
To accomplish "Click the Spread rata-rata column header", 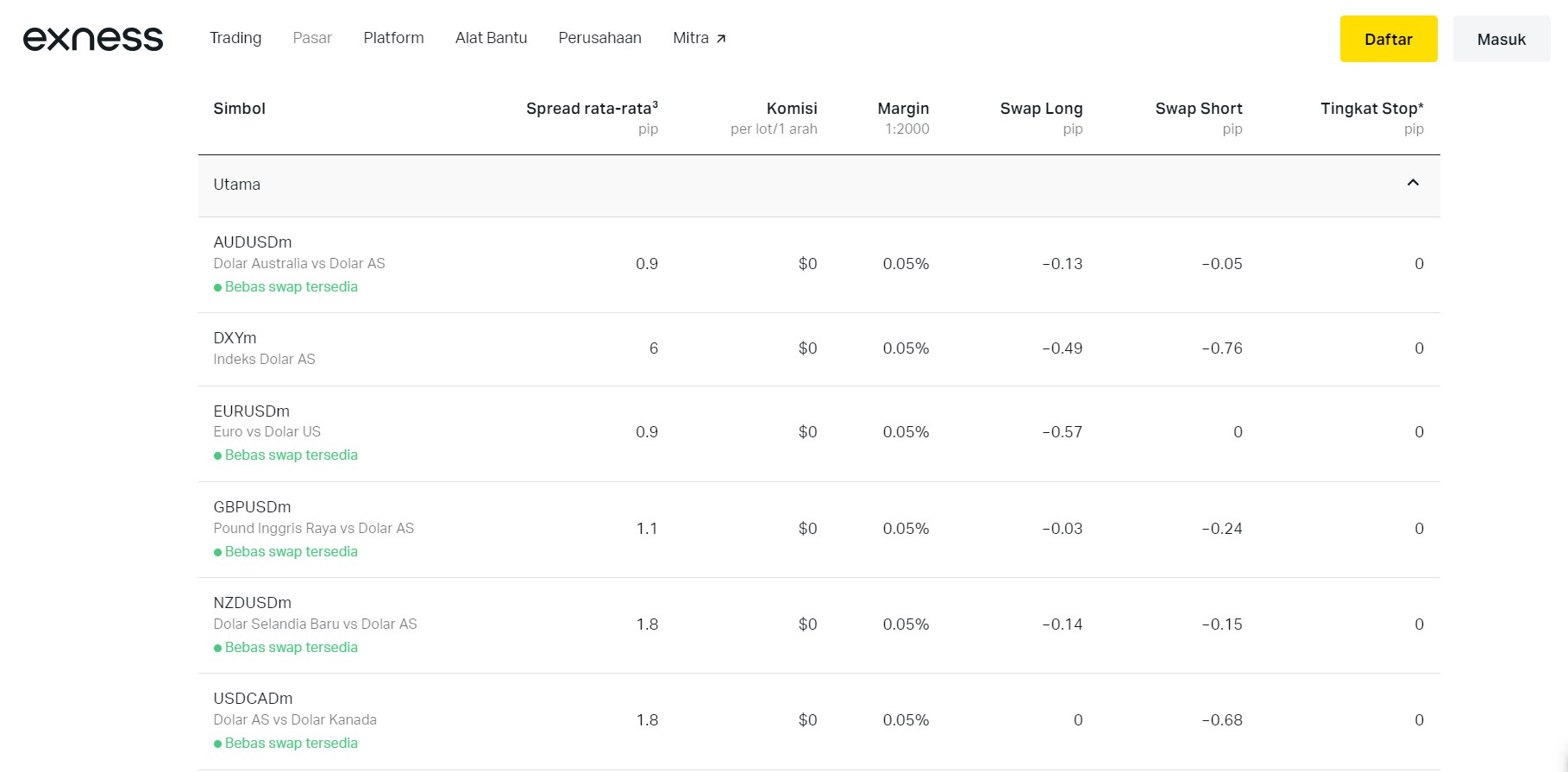I will [592, 109].
